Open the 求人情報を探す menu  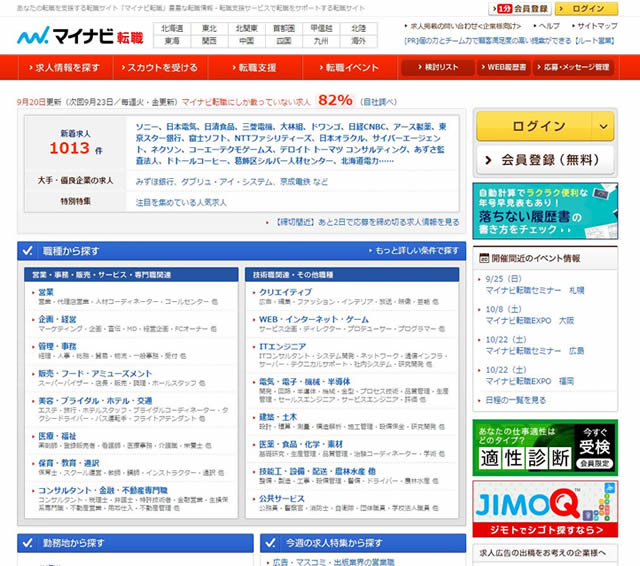[x=65, y=67]
